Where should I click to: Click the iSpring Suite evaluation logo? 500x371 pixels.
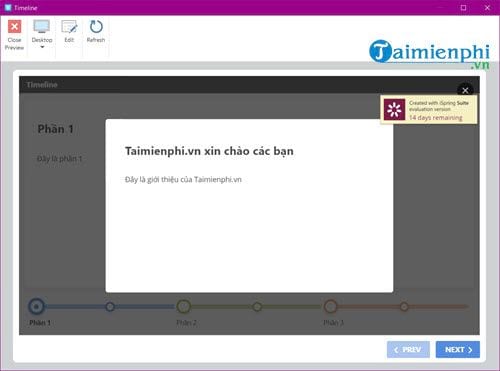click(394, 109)
